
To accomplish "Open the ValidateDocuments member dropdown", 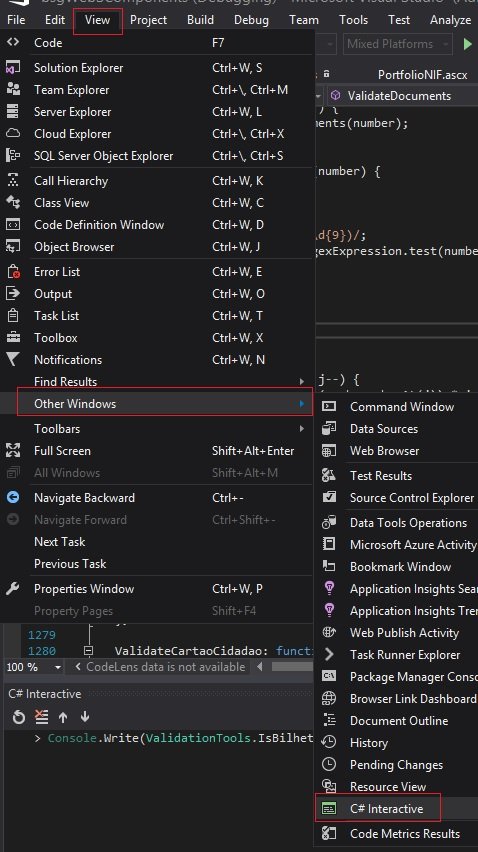I will coord(402,96).
